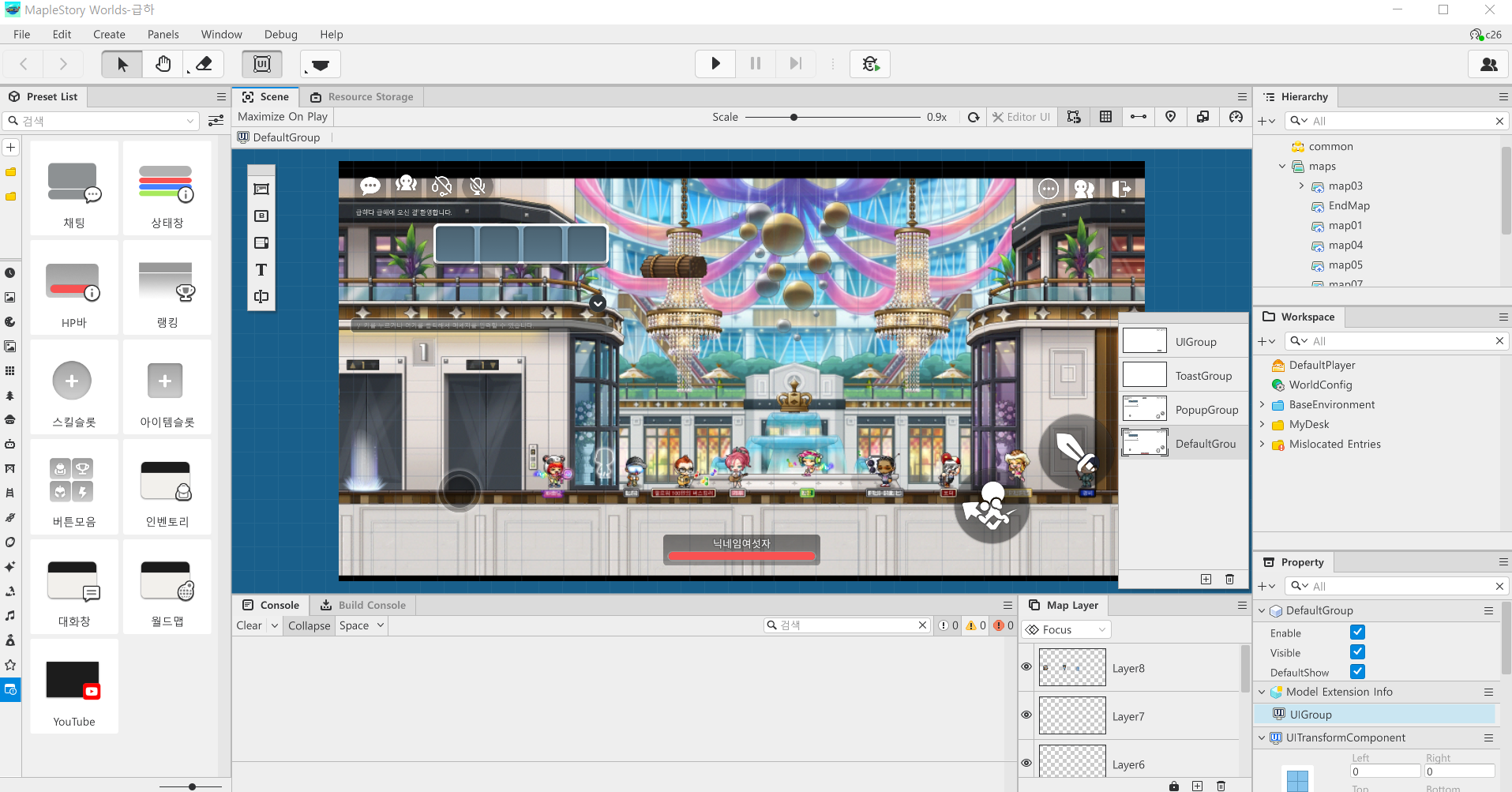
Task: Expand the map03 tree item
Action: [1302, 186]
